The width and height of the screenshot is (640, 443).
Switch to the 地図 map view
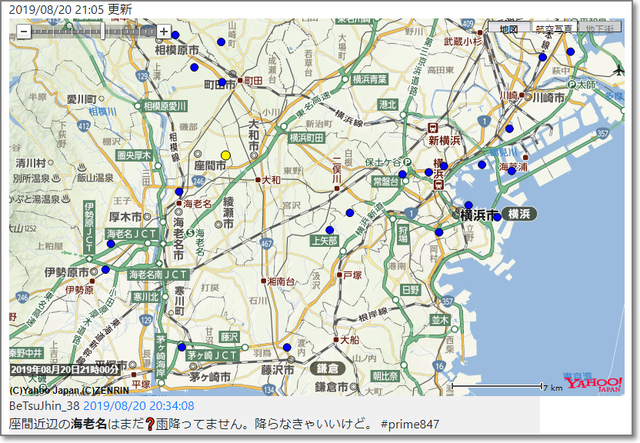point(510,30)
